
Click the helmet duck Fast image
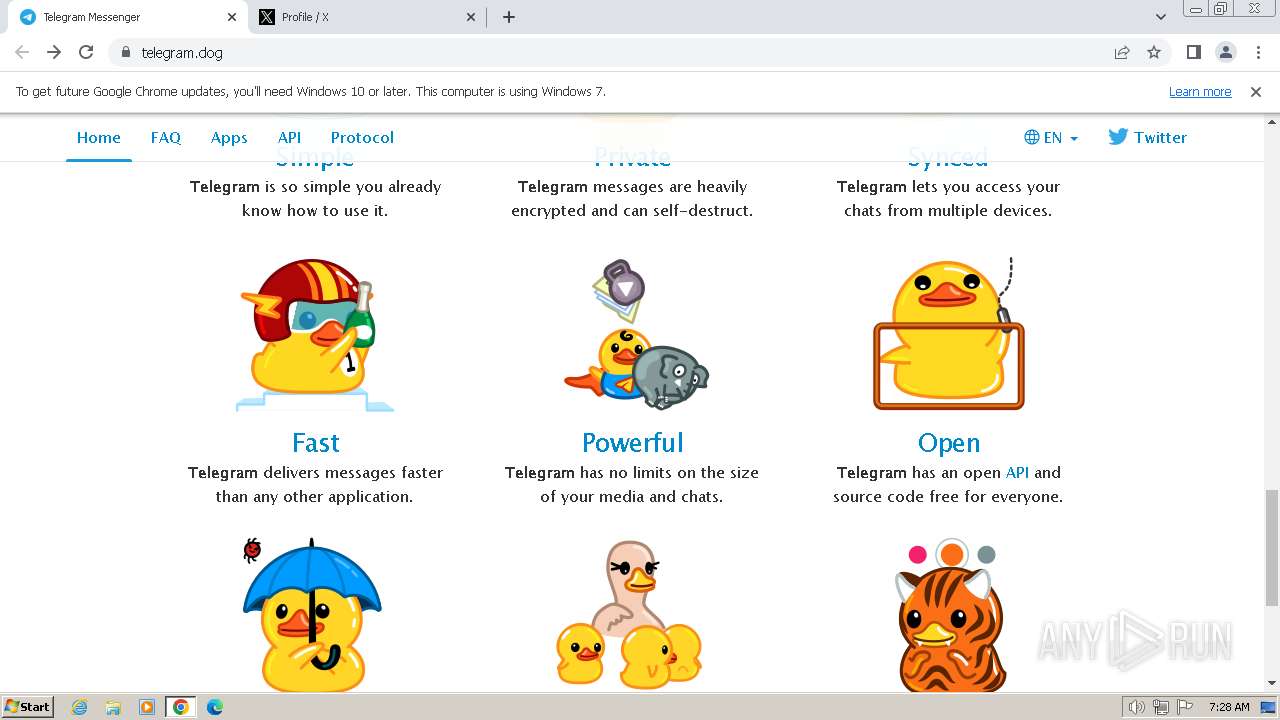point(315,334)
